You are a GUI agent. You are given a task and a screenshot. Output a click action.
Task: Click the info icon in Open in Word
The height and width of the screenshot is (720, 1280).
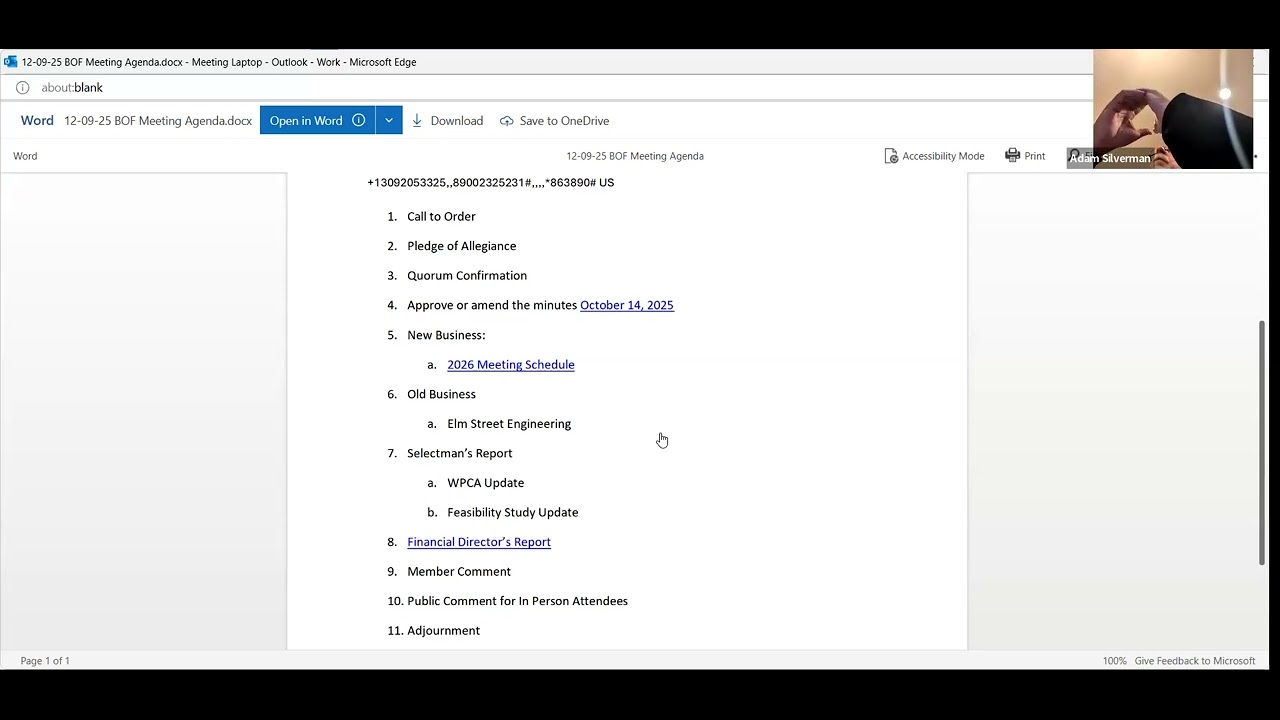[x=359, y=120]
